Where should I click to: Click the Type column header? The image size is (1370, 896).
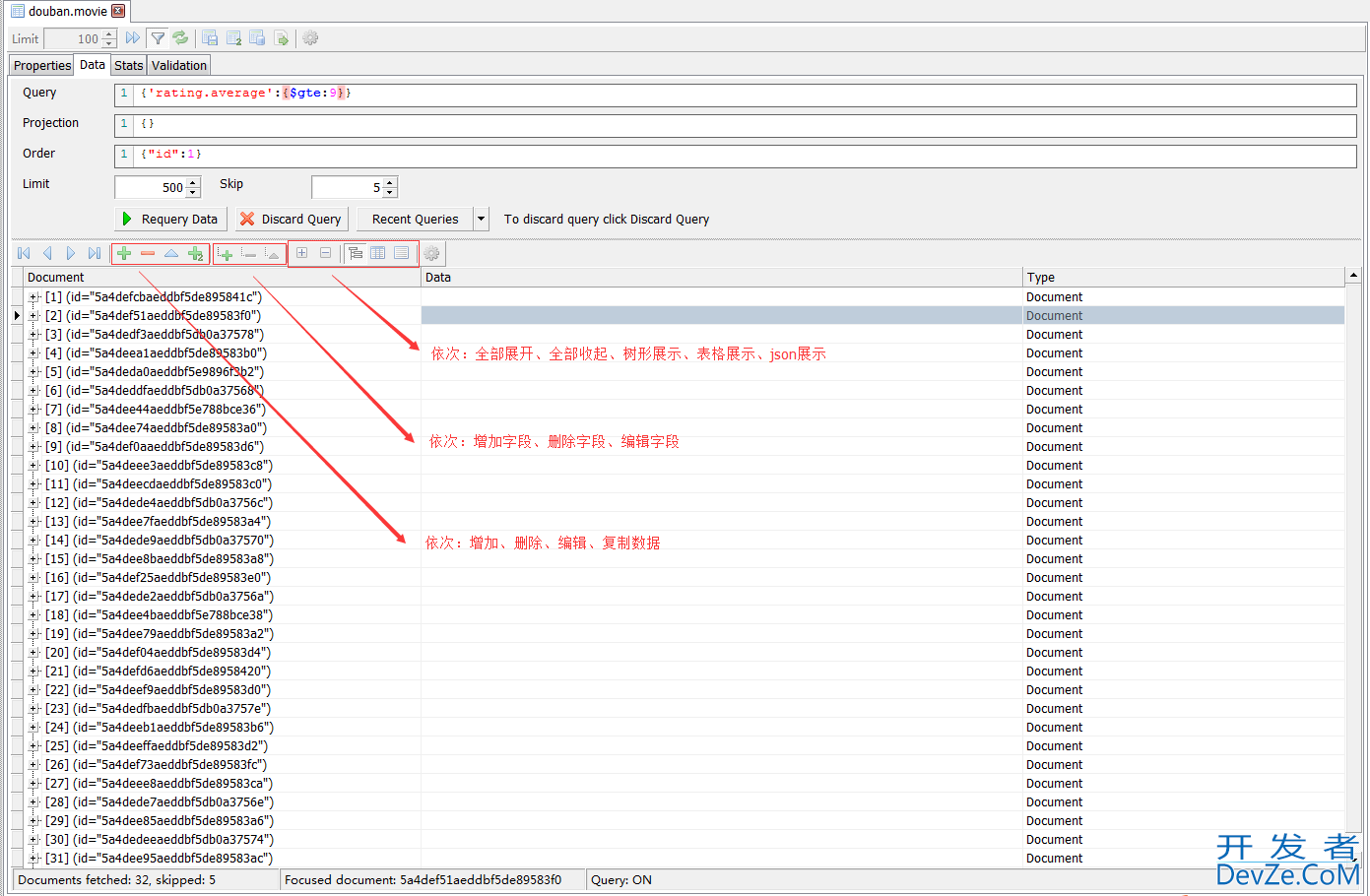pos(1184,277)
